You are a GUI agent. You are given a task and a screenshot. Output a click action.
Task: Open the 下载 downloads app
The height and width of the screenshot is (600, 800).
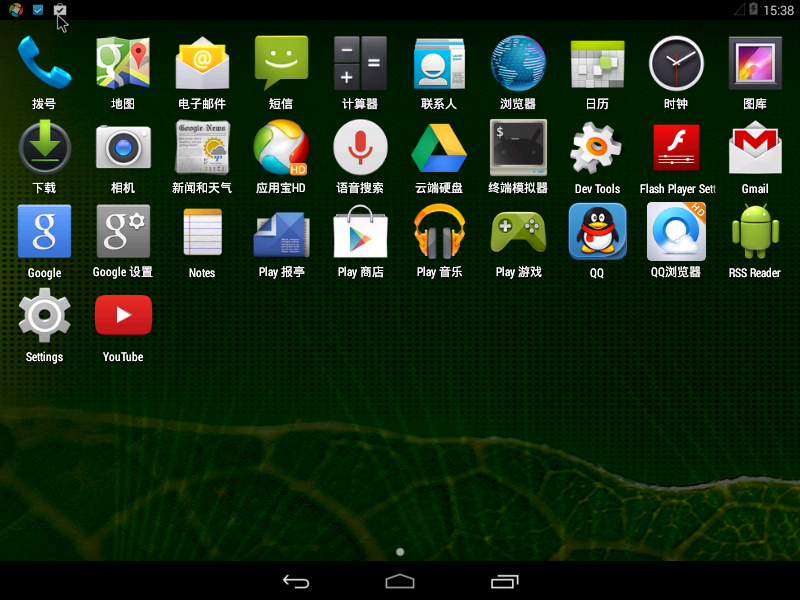tap(44, 147)
